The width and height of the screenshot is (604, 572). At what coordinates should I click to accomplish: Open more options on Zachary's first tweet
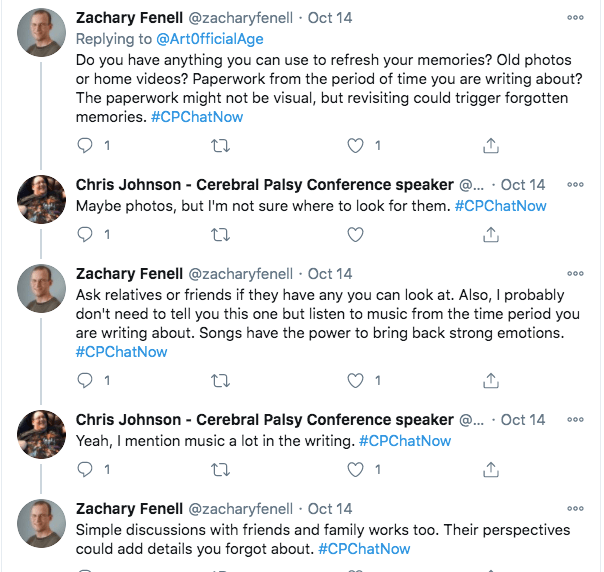575,18
